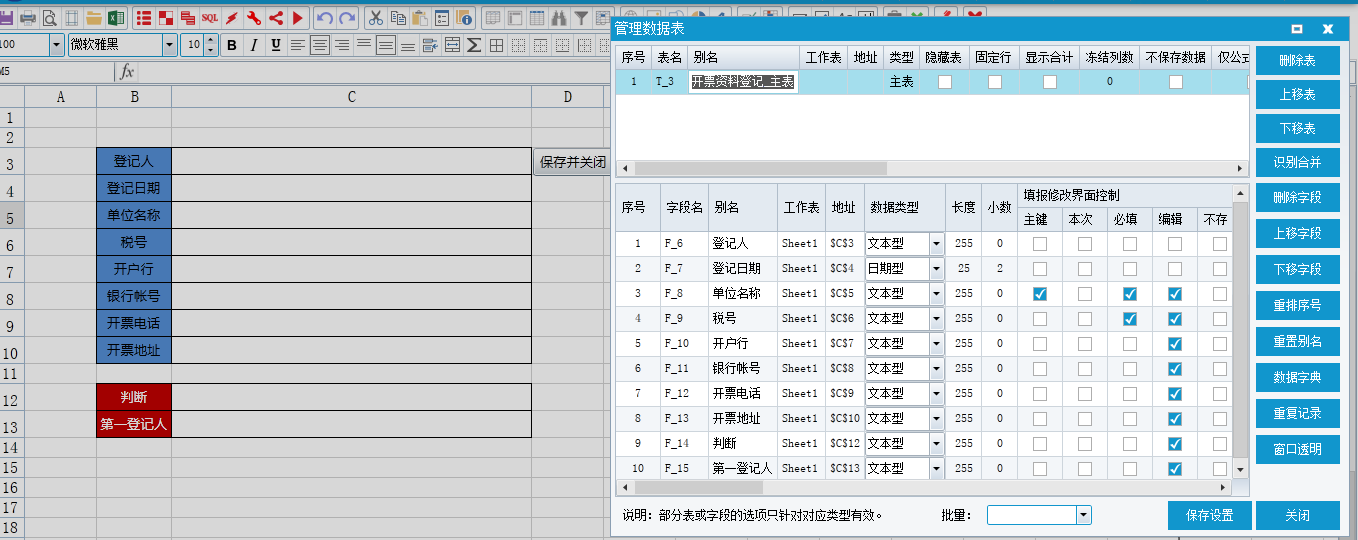This screenshot has width=1358, height=540.
Task: Open data type dropdown for 判断
Action: pyautogui.click(x=936, y=443)
